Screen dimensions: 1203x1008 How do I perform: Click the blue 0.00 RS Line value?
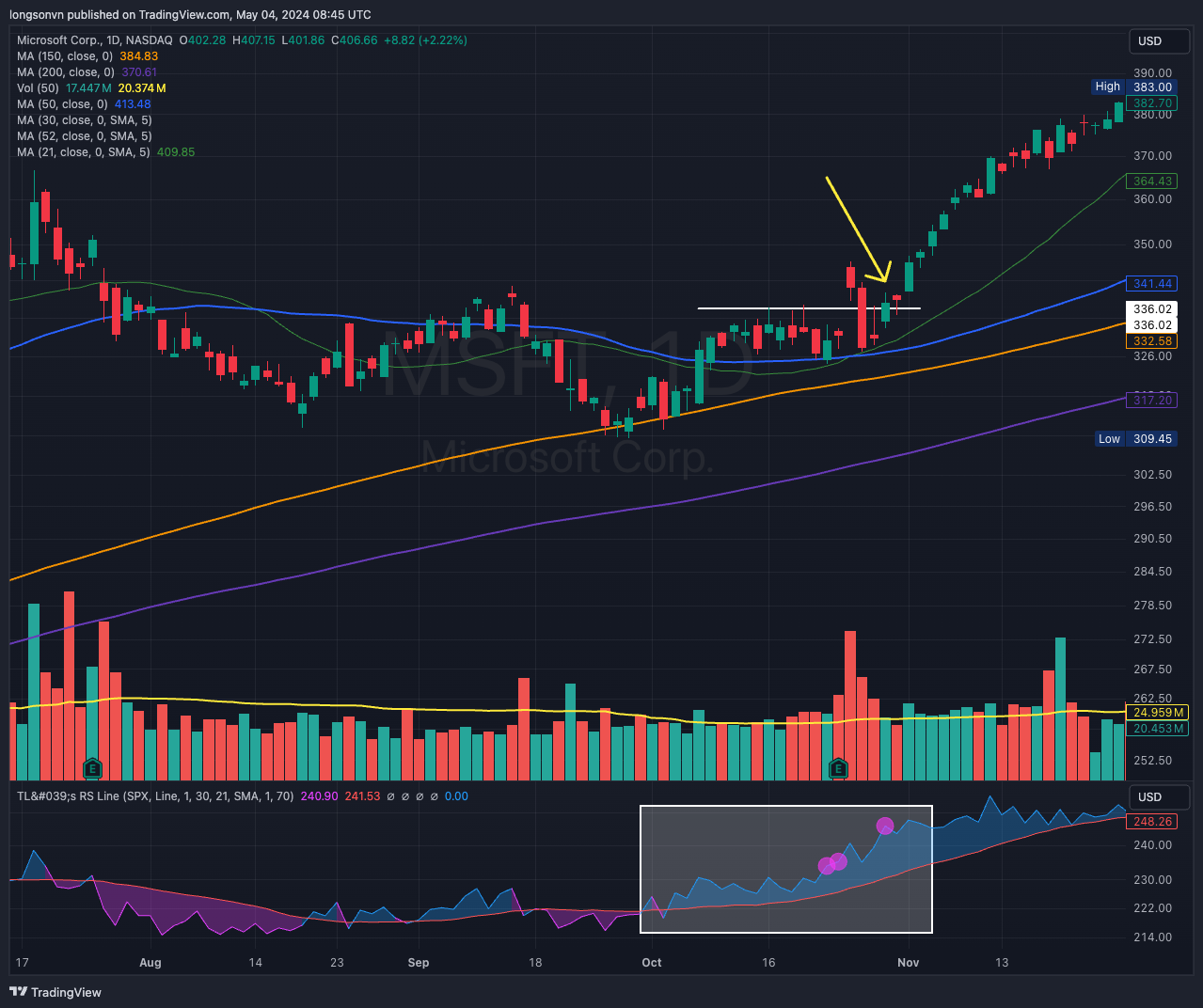click(456, 796)
